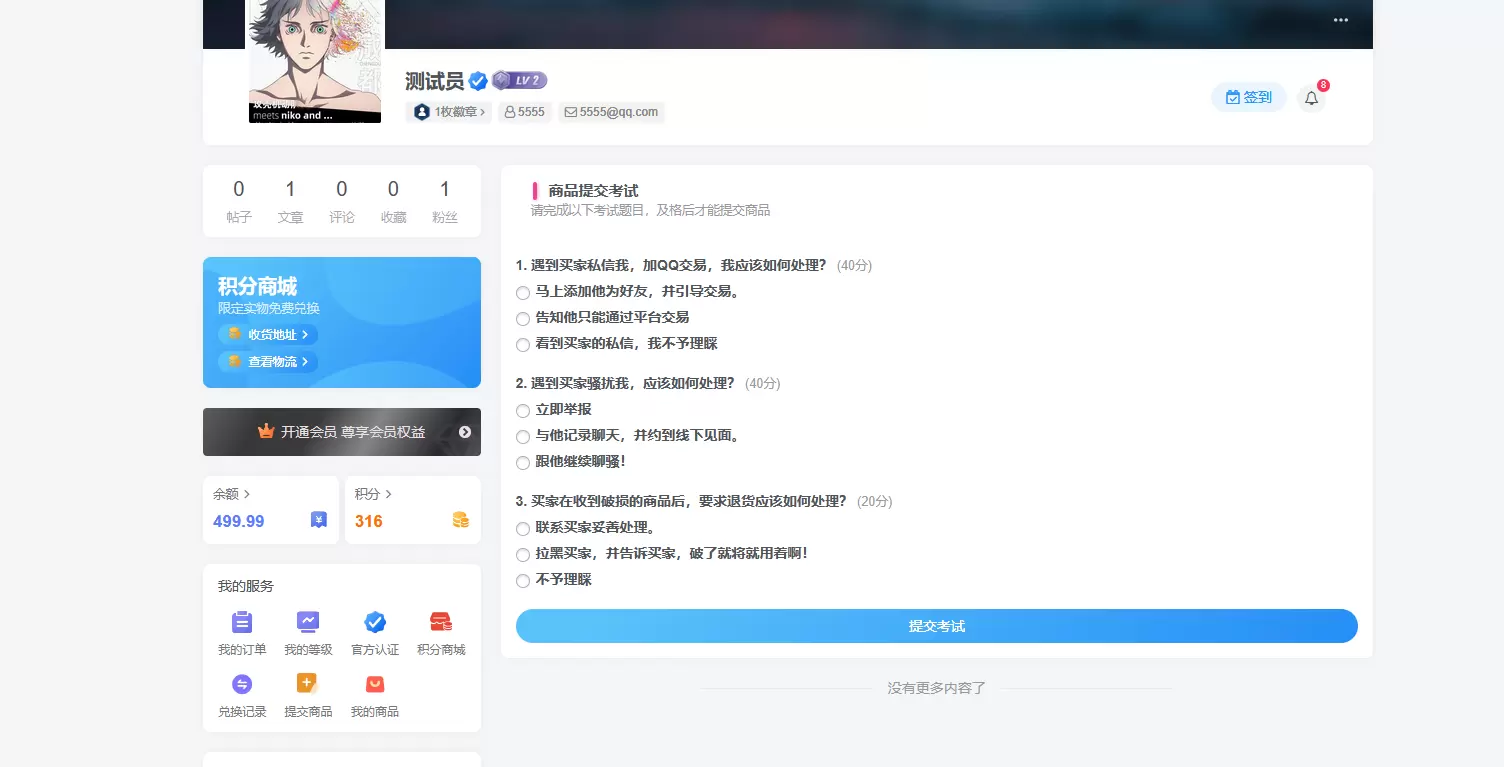
Task: Click the 提交考试 submit button
Action: [x=937, y=626]
